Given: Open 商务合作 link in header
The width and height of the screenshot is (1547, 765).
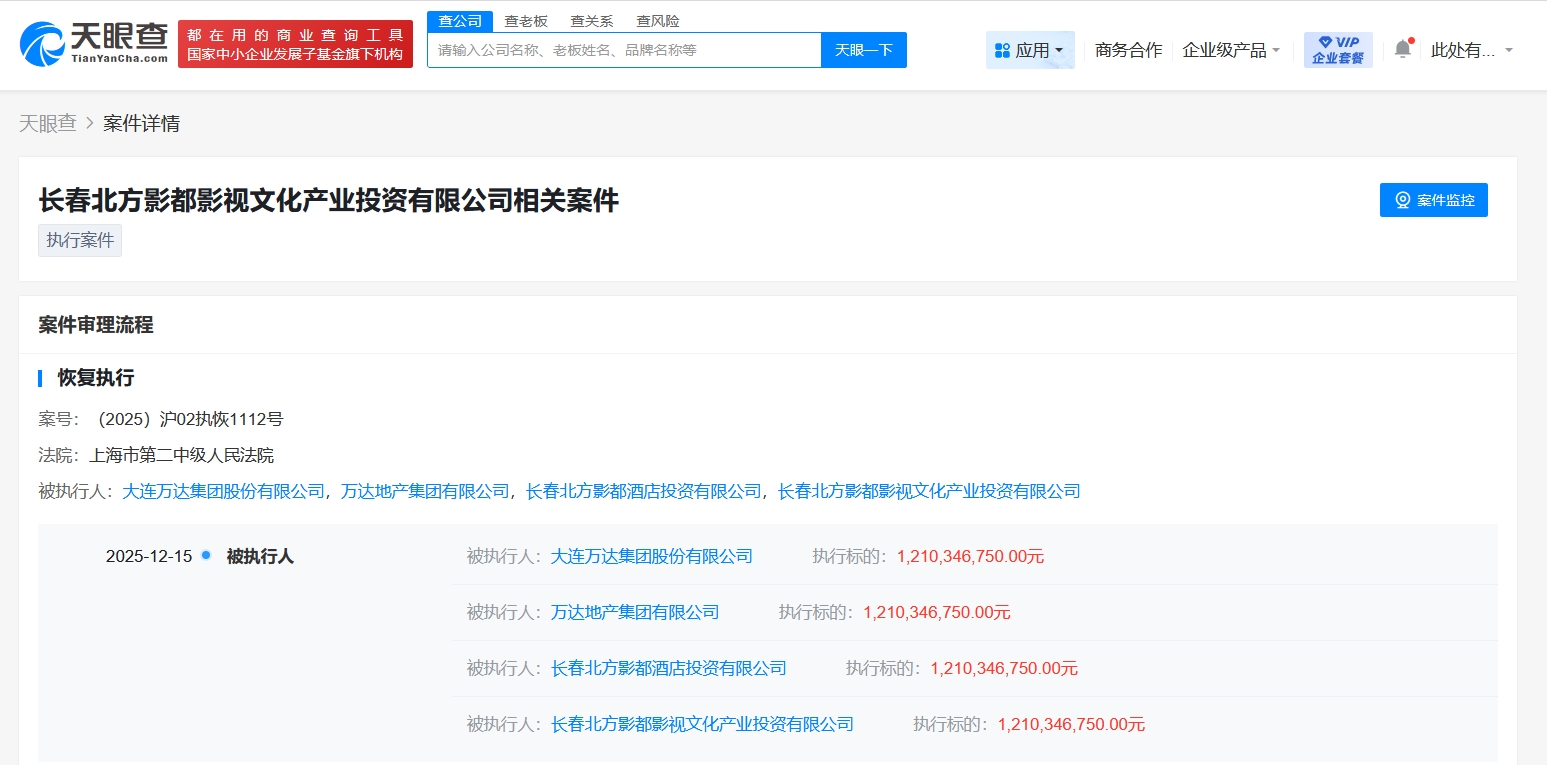Looking at the screenshot, I should (1128, 50).
